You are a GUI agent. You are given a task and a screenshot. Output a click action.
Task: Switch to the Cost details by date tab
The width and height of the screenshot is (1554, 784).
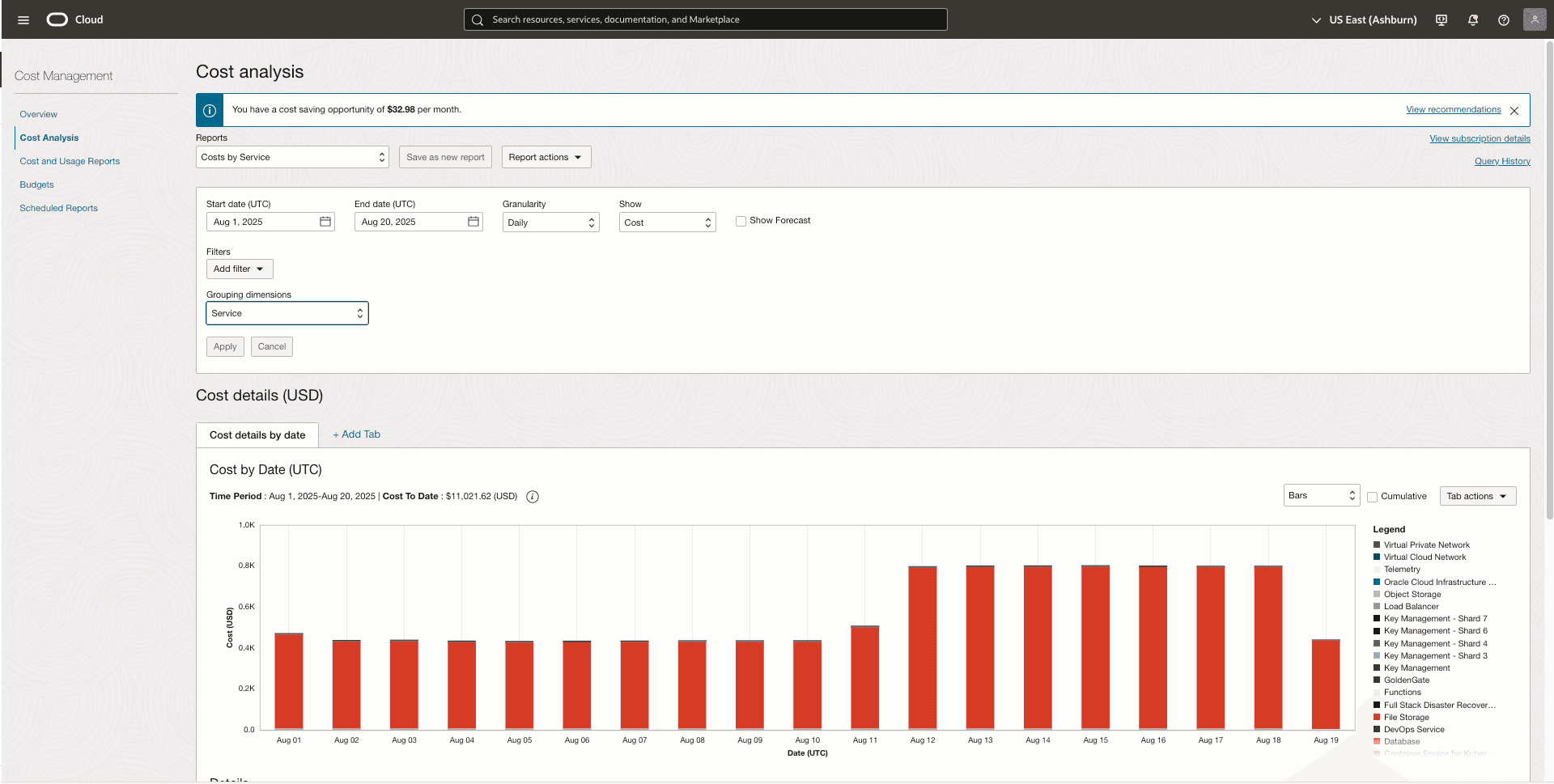pos(257,434)
